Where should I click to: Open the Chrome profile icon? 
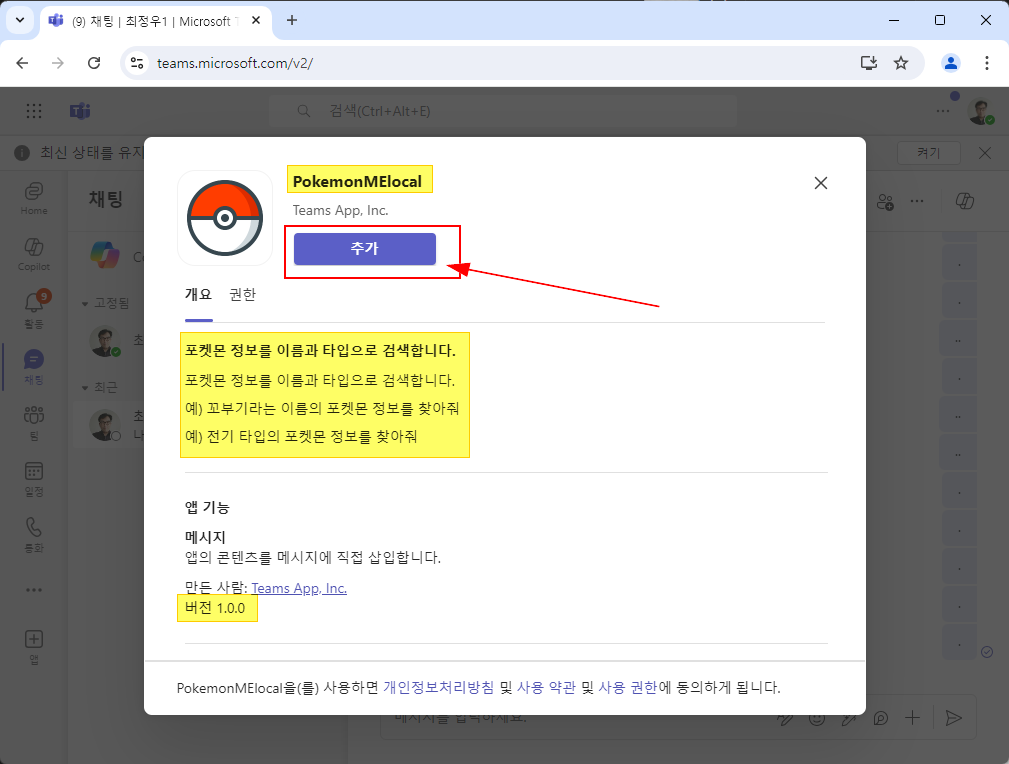click(x=950, y=63)
